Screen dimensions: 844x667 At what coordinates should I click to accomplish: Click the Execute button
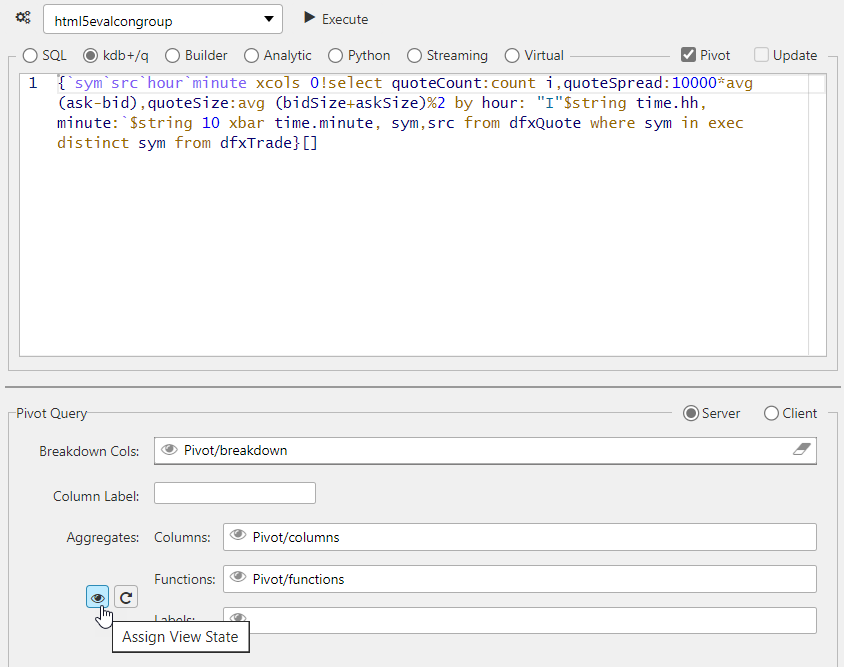tap(335, 18)
